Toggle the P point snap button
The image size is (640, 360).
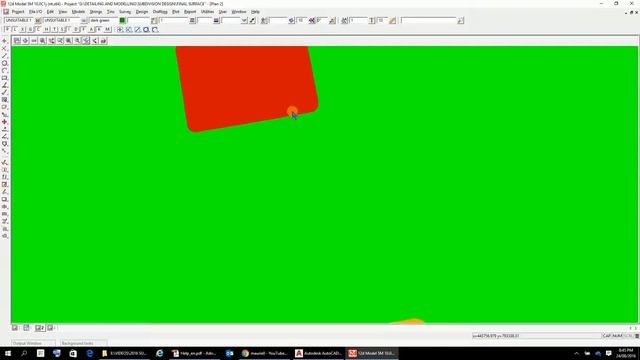click(7, 29)
